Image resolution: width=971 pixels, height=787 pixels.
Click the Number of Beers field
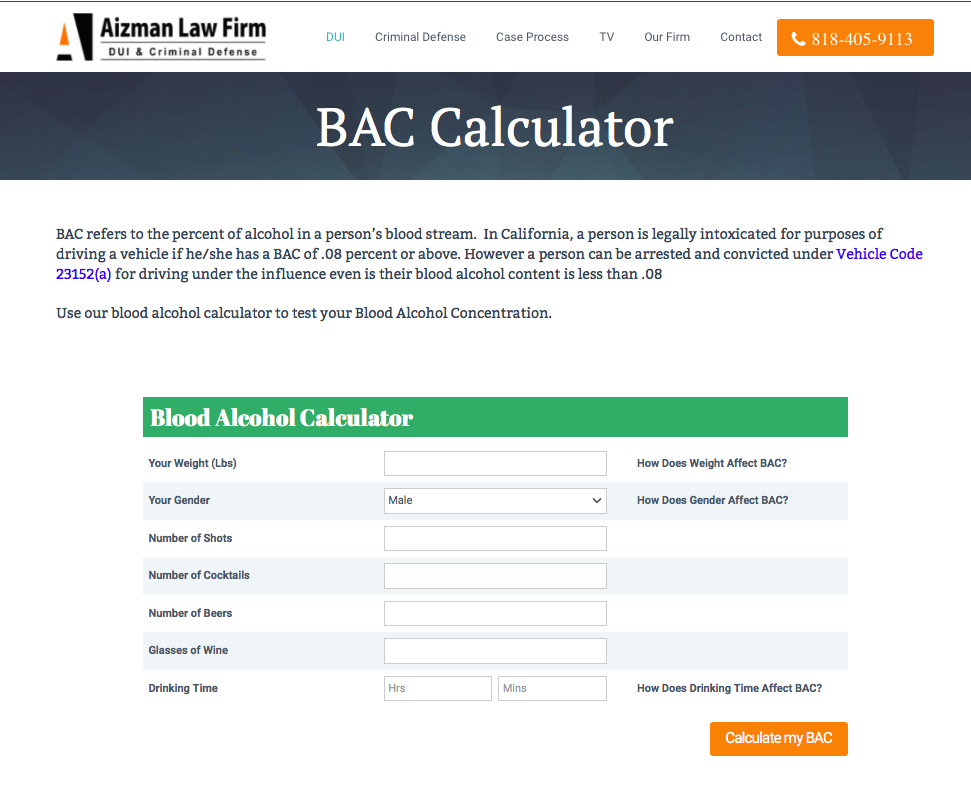coord(495,614)
